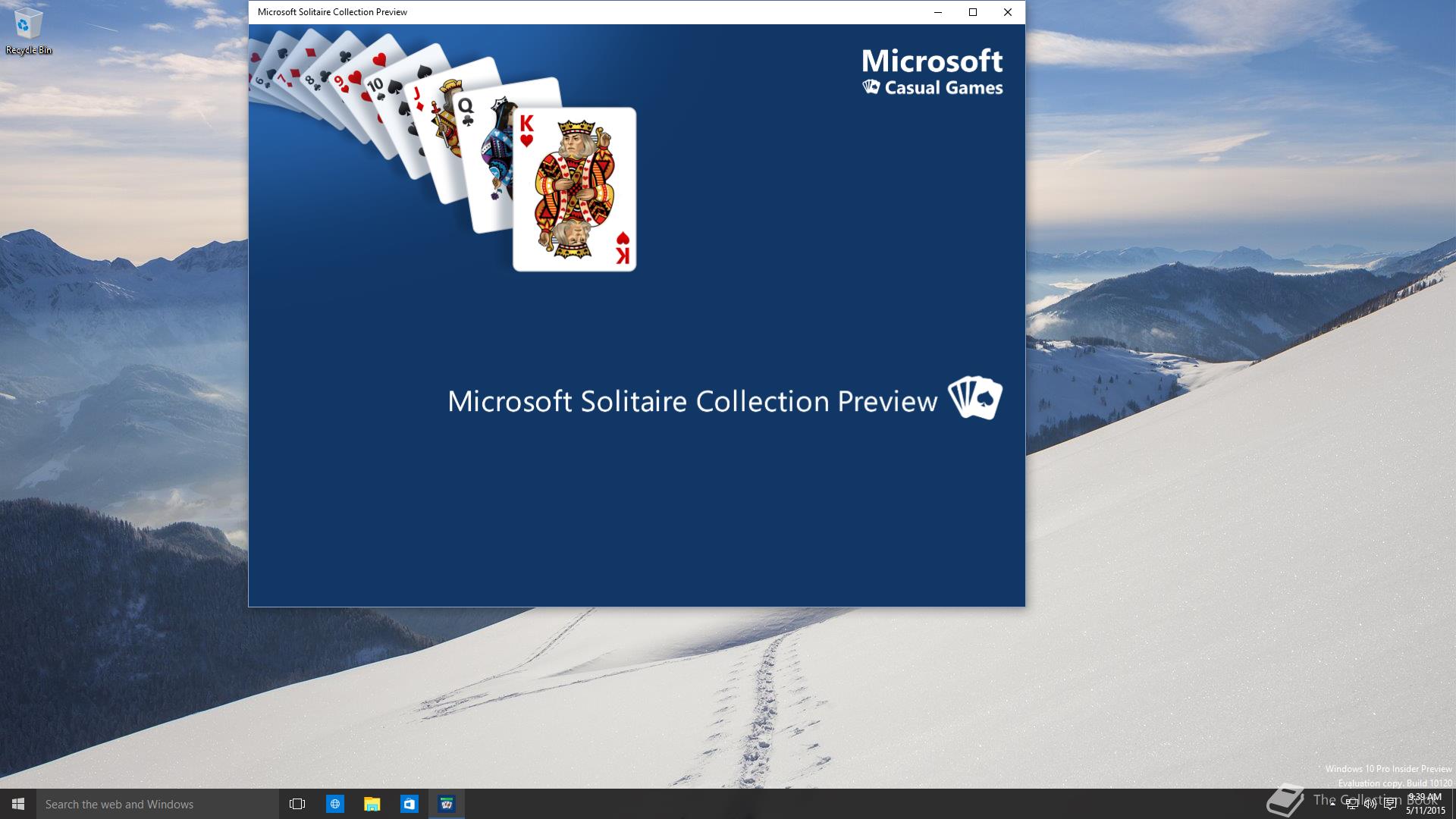Open the Action Center notifications icon
The image size is (1456, 819).
1390,804
